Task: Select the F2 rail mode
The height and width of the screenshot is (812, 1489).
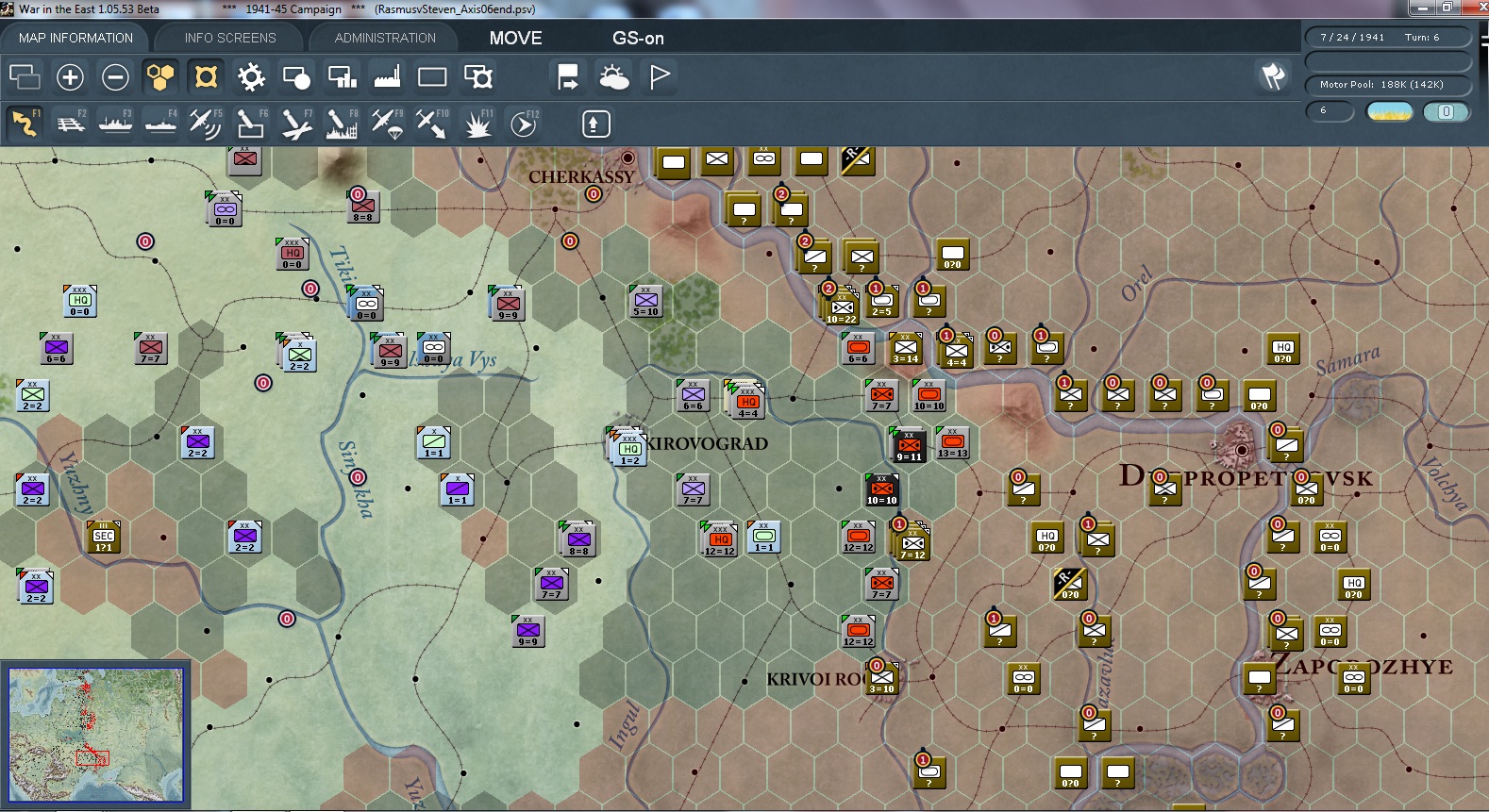Action: point(70,124)
